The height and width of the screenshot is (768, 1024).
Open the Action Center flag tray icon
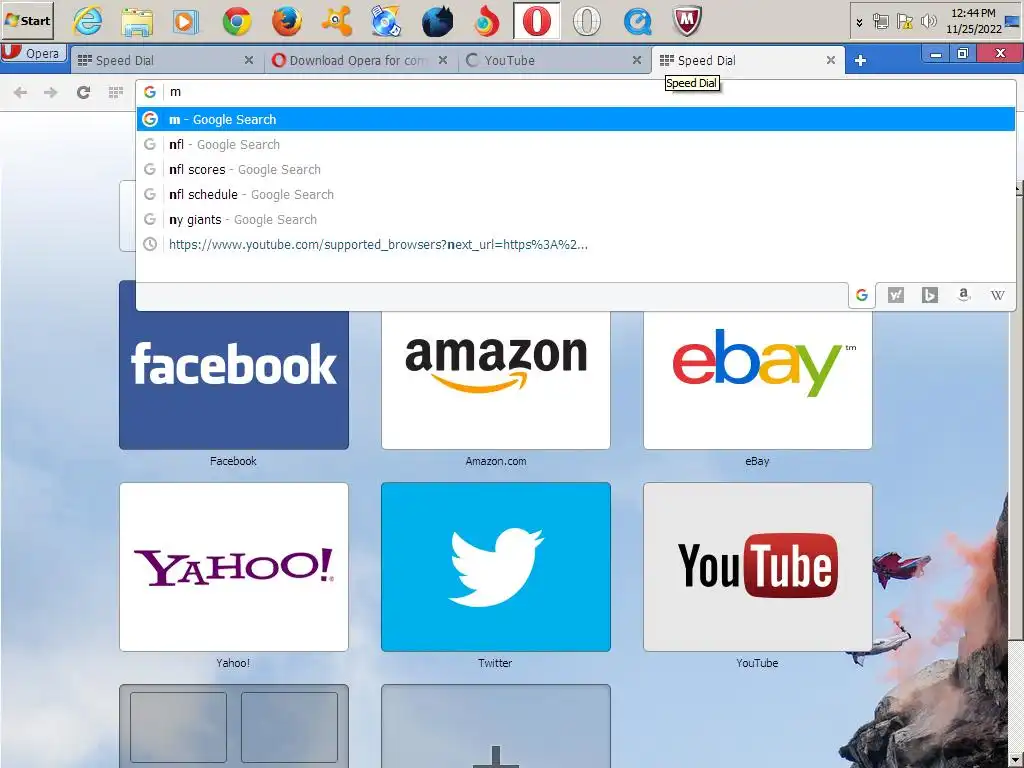(x=904, y=22)
